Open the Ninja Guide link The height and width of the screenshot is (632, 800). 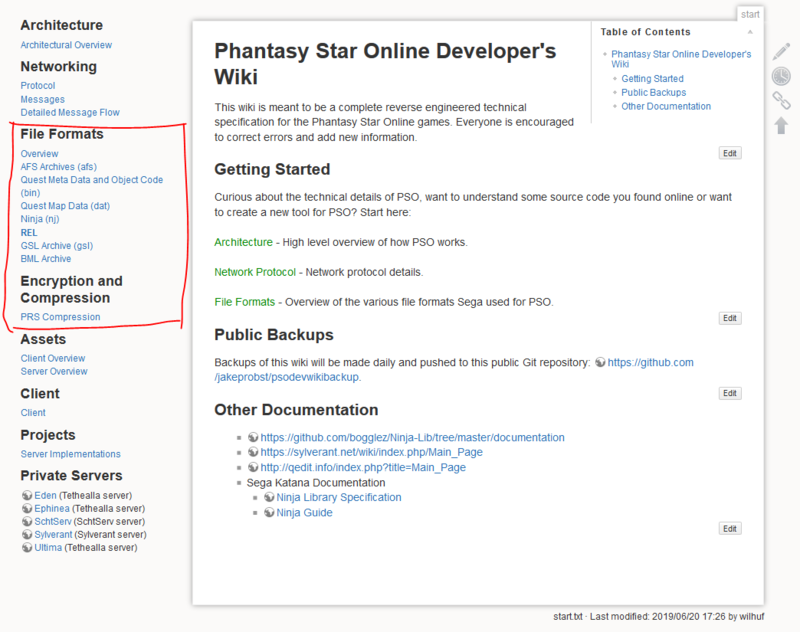304,513
